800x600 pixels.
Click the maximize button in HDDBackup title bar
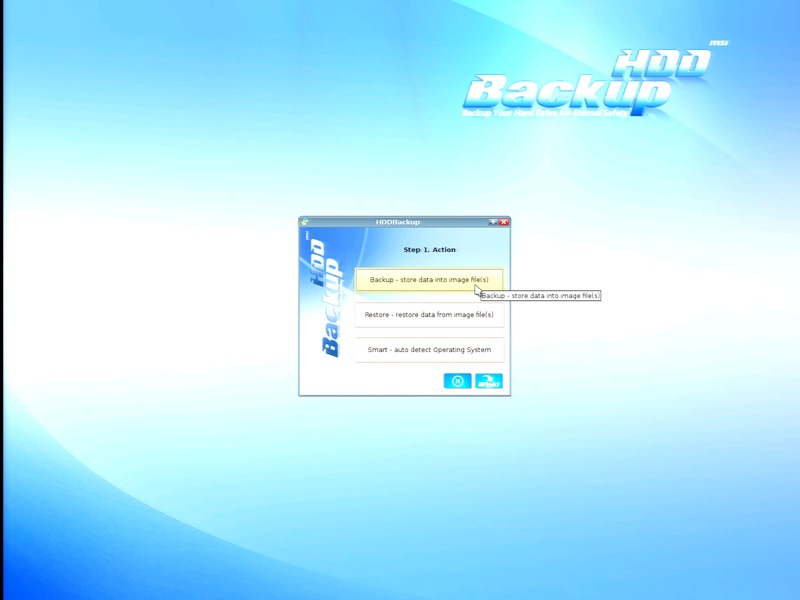tap(493, 222)
